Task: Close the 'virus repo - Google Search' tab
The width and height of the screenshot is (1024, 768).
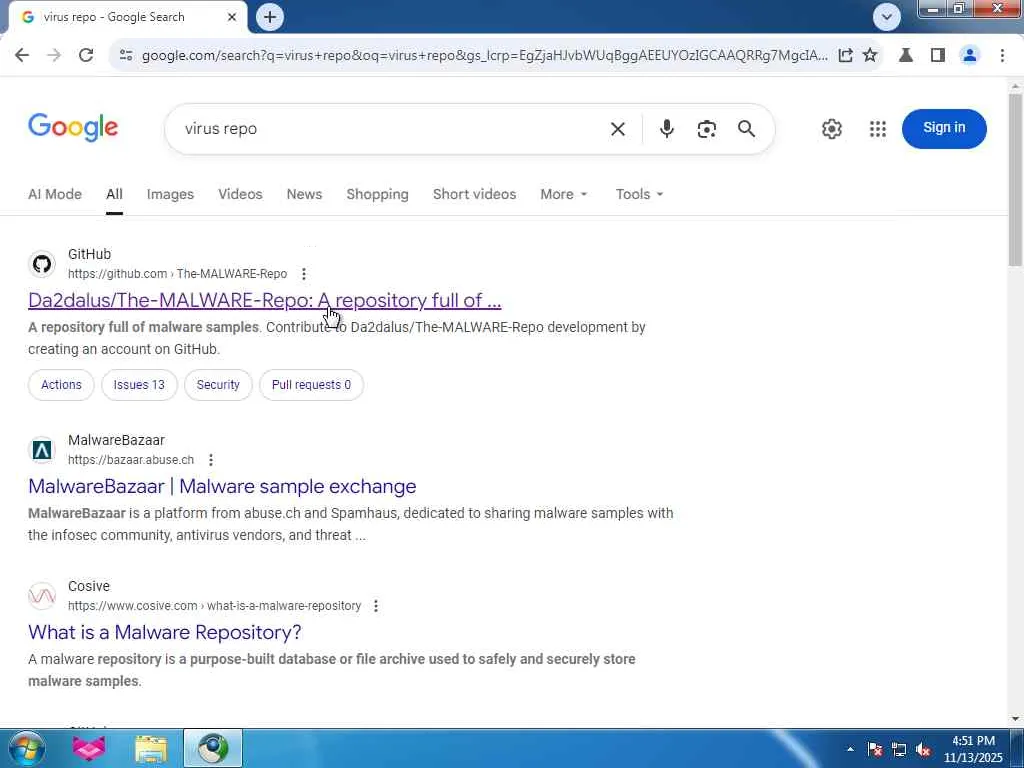Action: [232, 17]
